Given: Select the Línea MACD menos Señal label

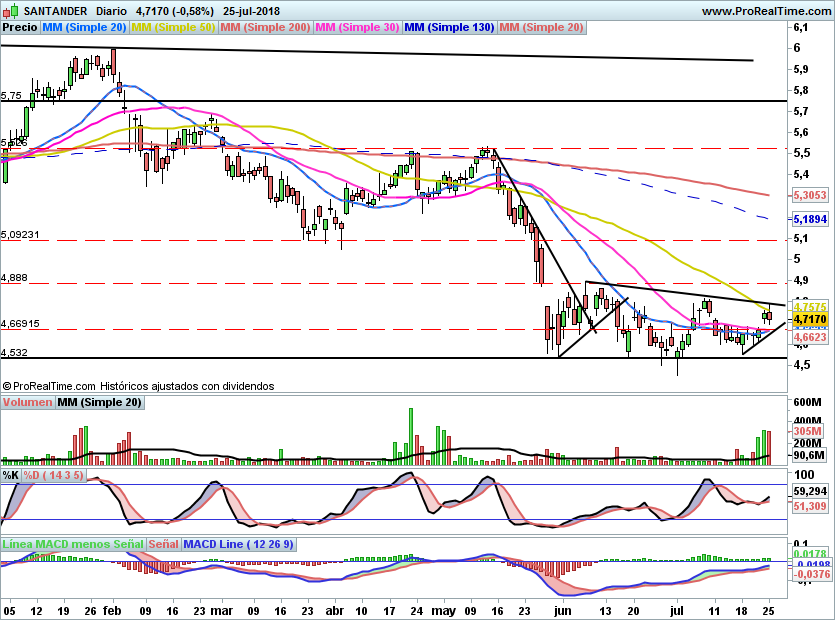Looking at the screenshot, I should click(73, 544).
